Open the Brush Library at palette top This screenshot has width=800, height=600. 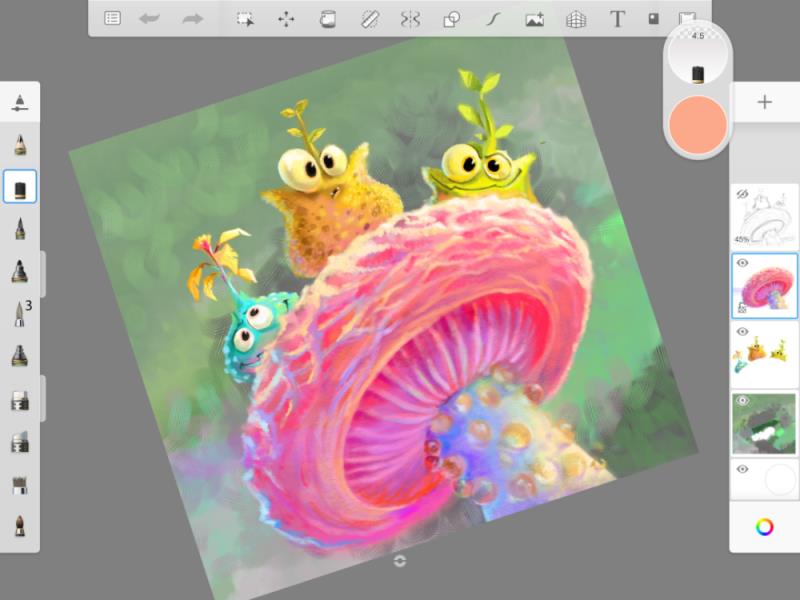click(20, 102)
